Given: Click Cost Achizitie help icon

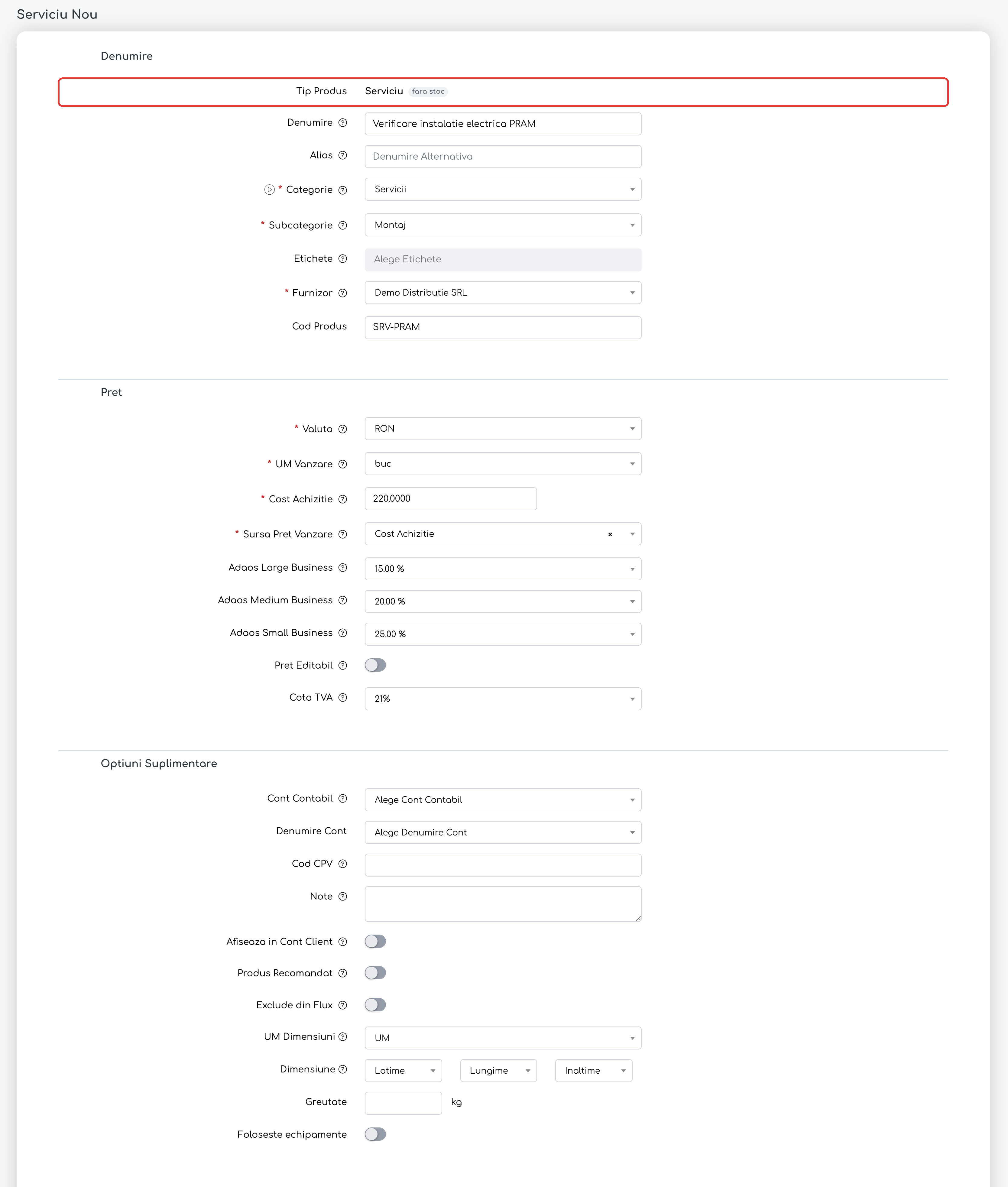Looking at the screenshot, I should pyautogui.click(x=342, y=499).
